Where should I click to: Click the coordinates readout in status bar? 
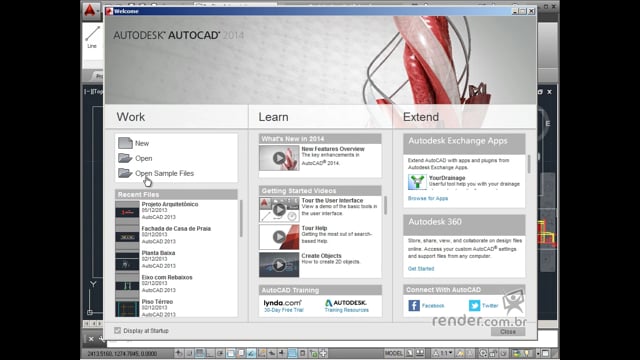coord(122,353)
